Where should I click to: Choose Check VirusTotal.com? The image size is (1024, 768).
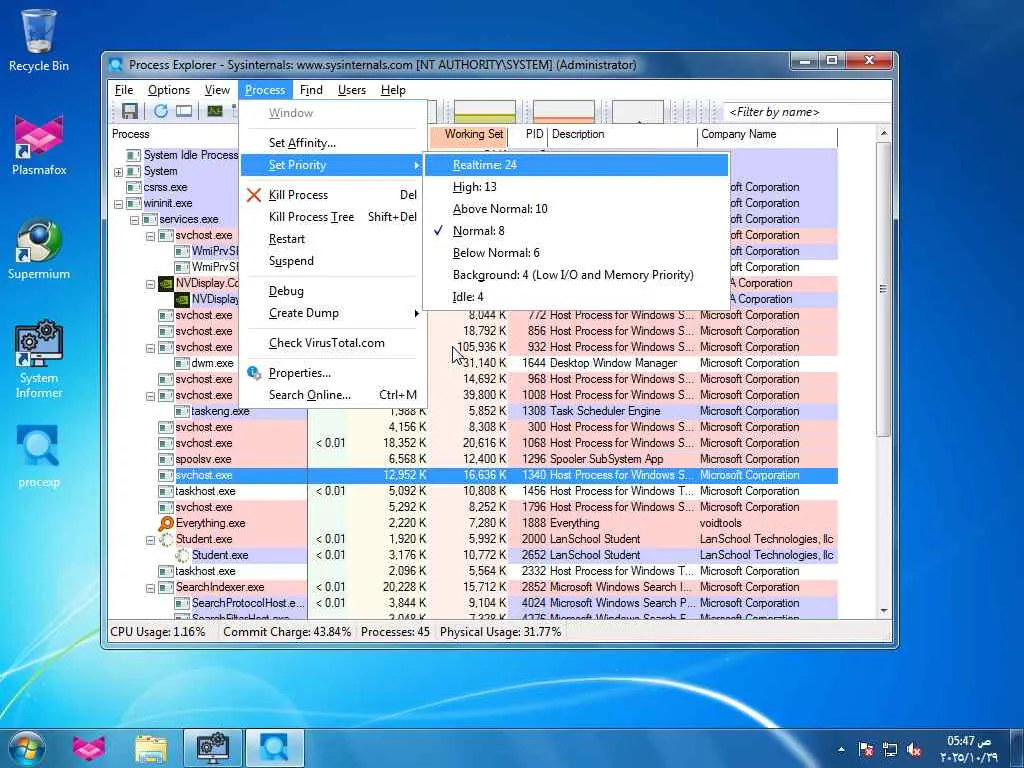pos(332,343)
